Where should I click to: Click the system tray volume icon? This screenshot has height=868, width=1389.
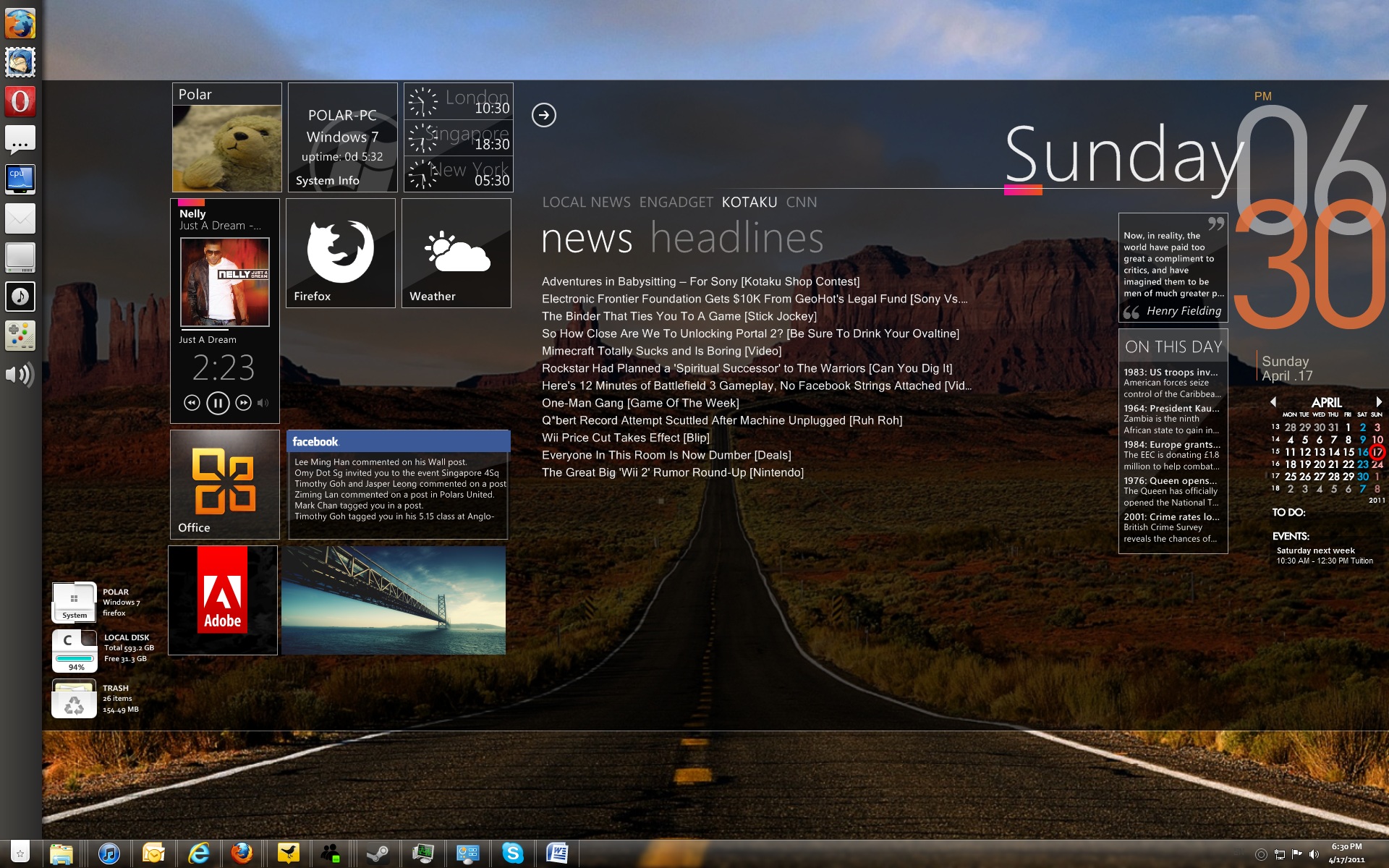coord(1314,854)
